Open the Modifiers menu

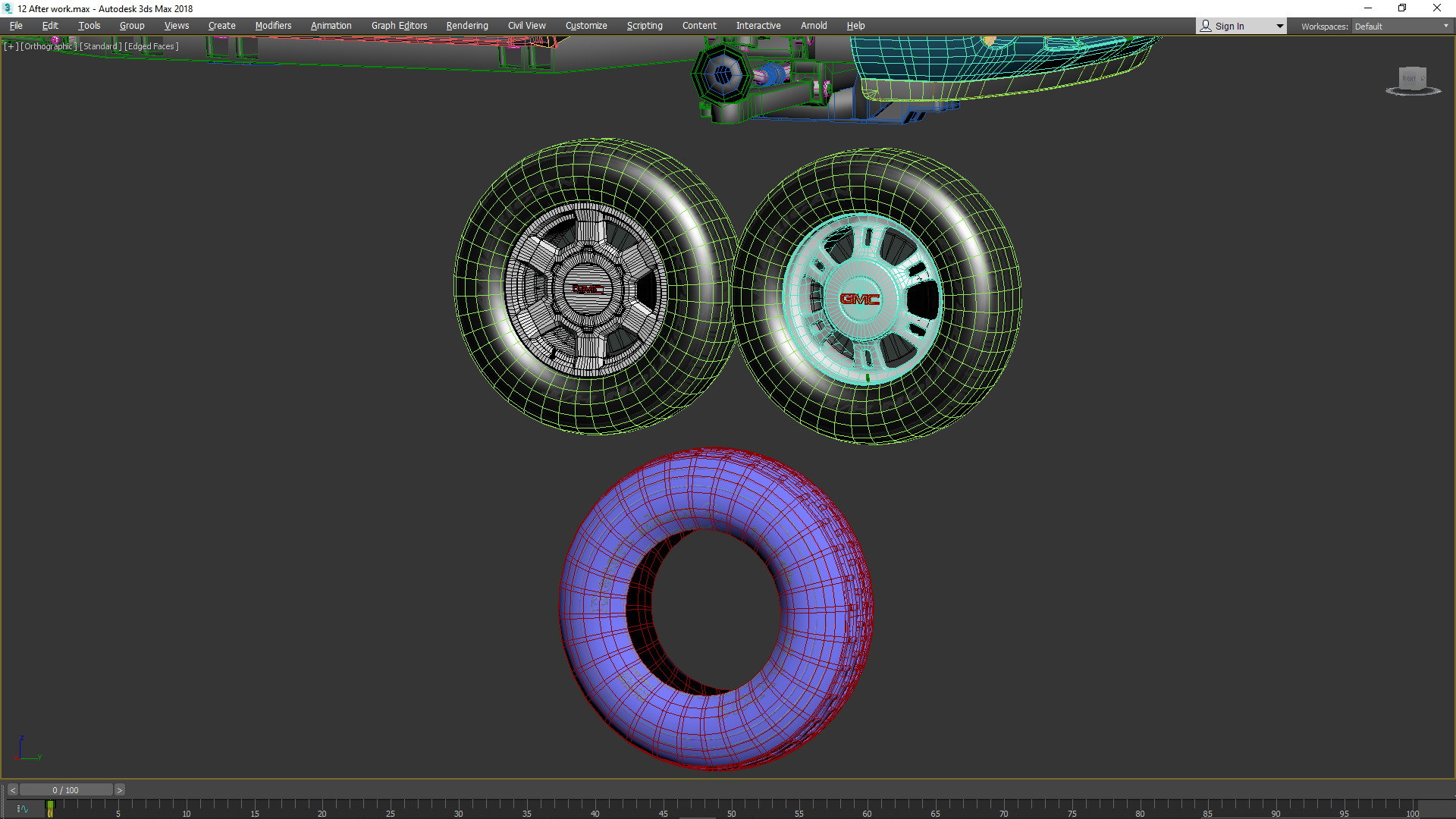tap(273, 26)
